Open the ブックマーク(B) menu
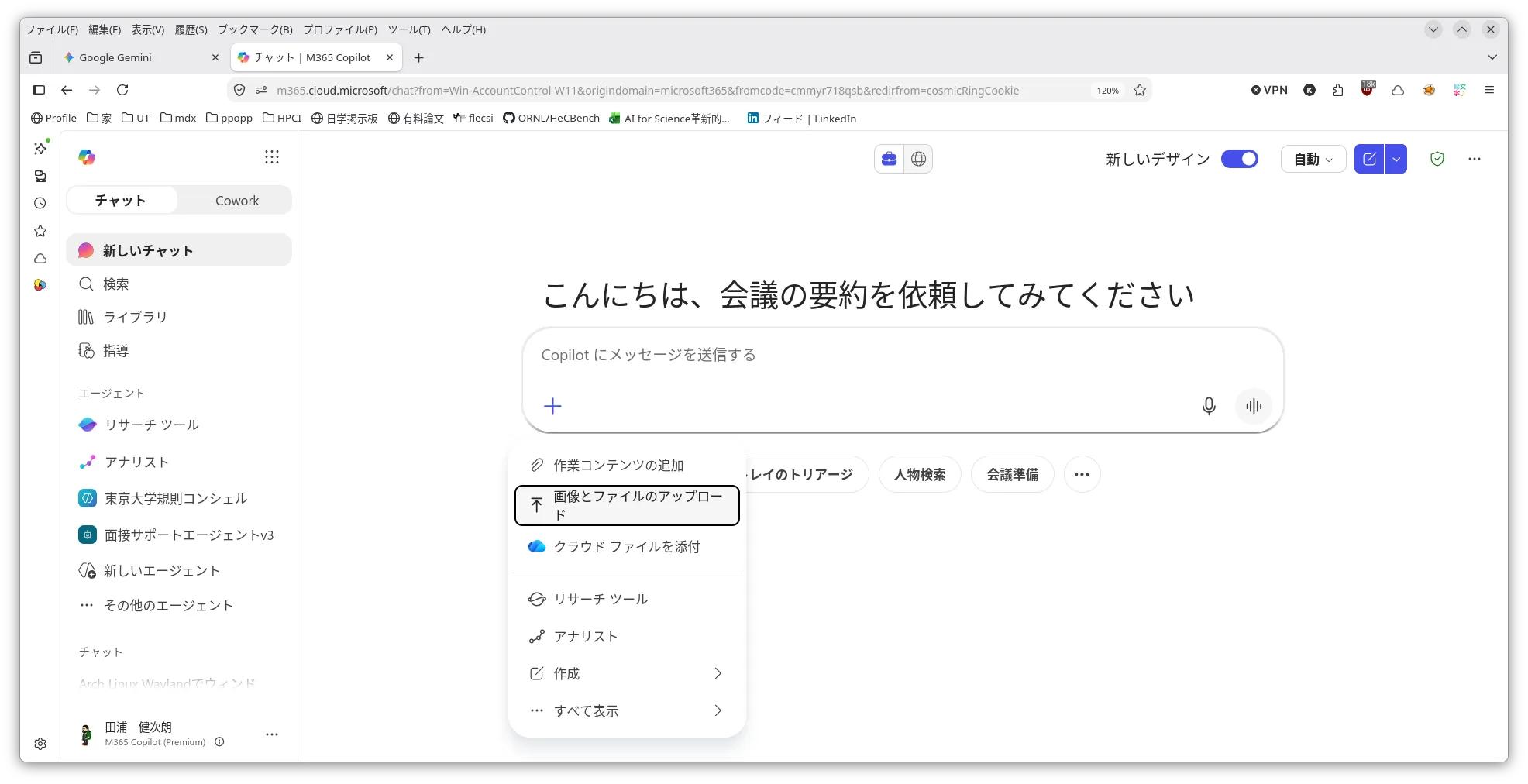This screenshot has height=784, width=1528. (x=255, y=29)
